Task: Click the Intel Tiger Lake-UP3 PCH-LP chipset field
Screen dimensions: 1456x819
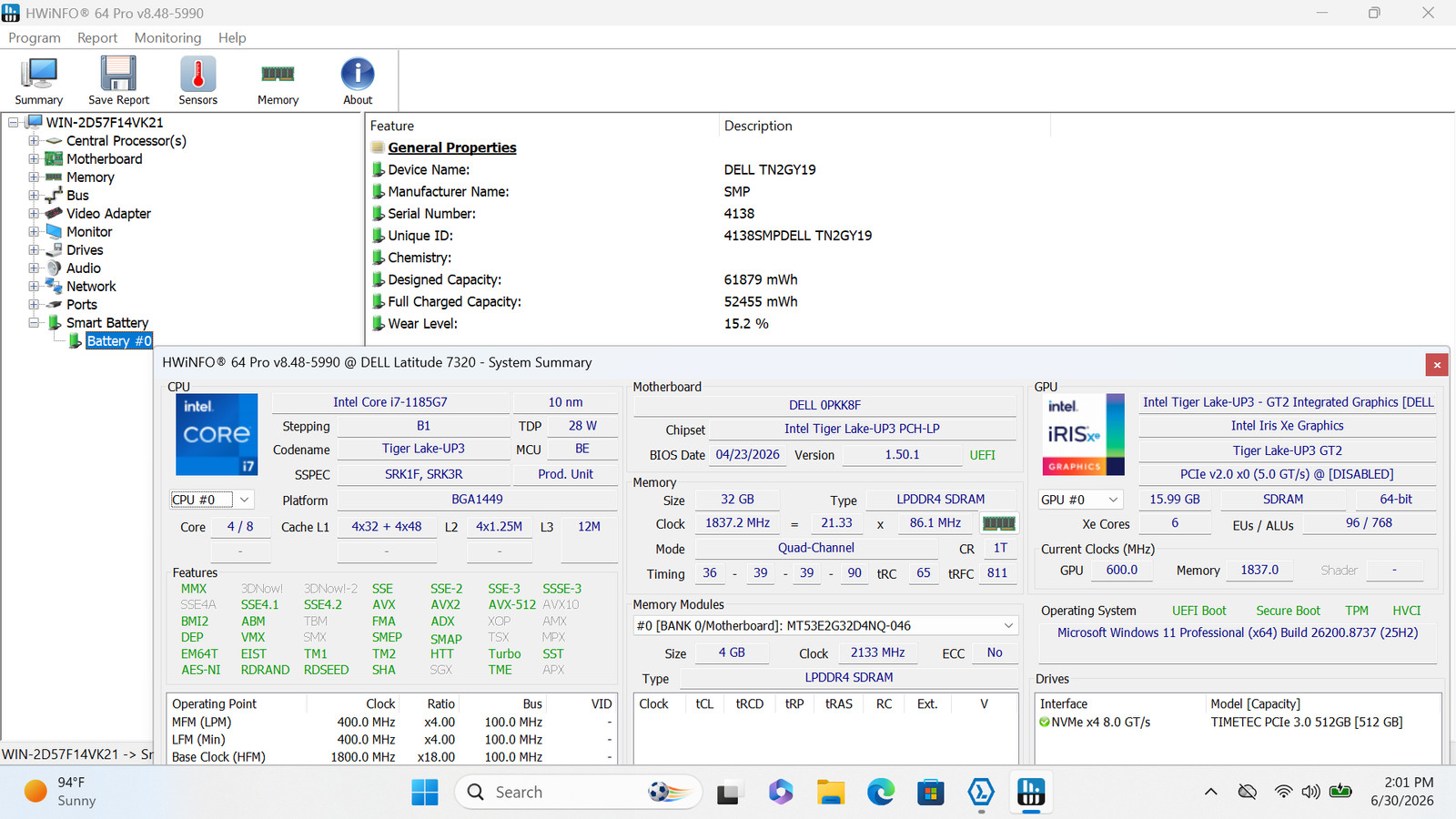Action: tap(862, 429)
